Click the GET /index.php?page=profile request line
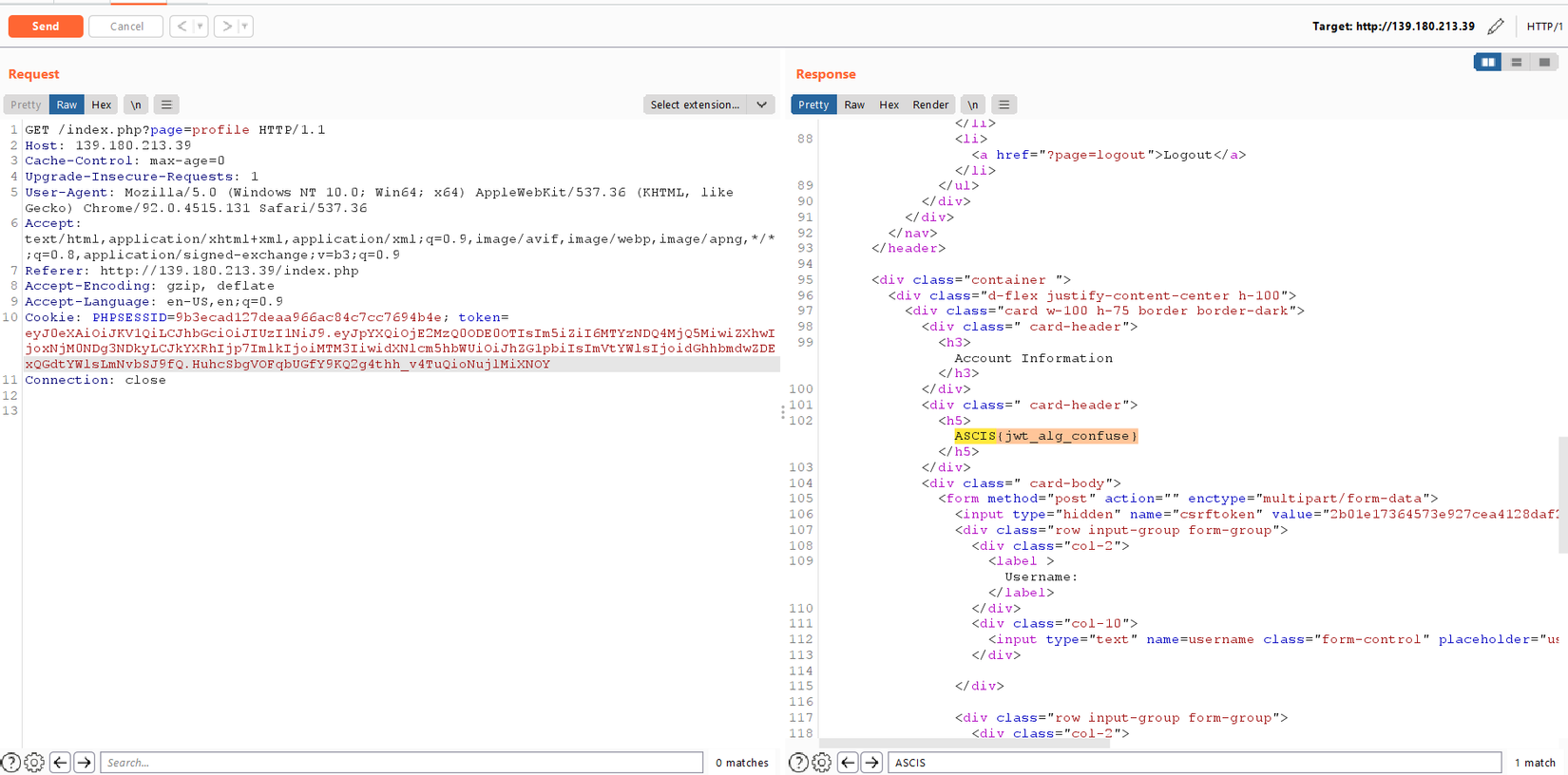1568x775 pixels. 175,130
